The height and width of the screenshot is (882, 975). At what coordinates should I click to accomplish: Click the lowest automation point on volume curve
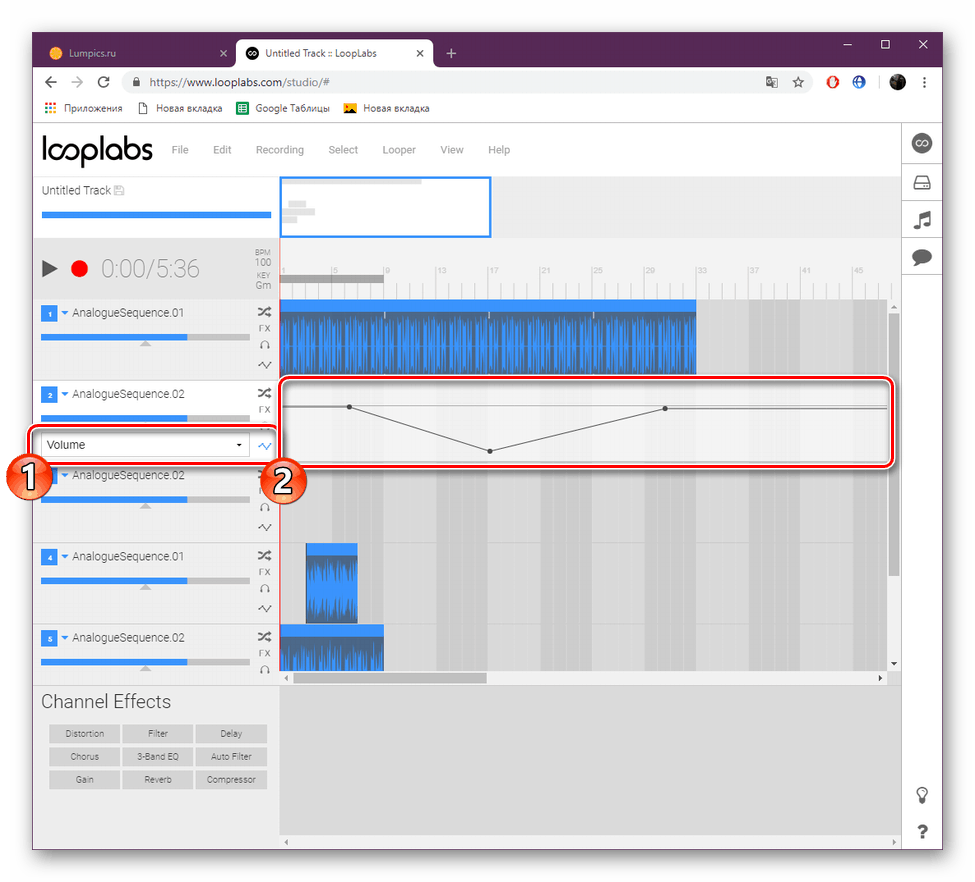tap(490, 451)
